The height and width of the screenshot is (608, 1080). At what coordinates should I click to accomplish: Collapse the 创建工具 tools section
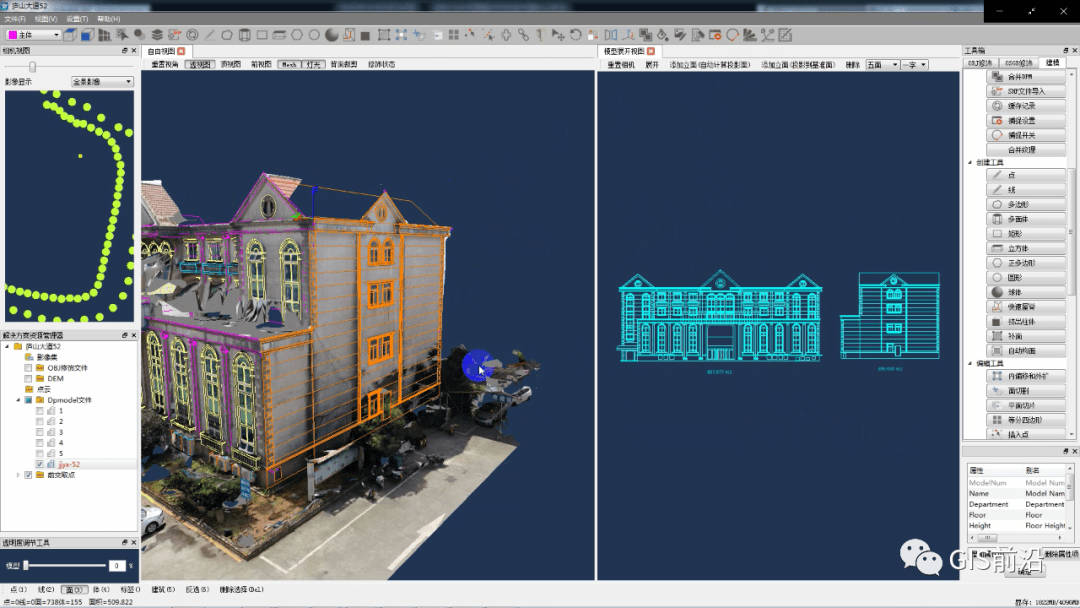970,163
